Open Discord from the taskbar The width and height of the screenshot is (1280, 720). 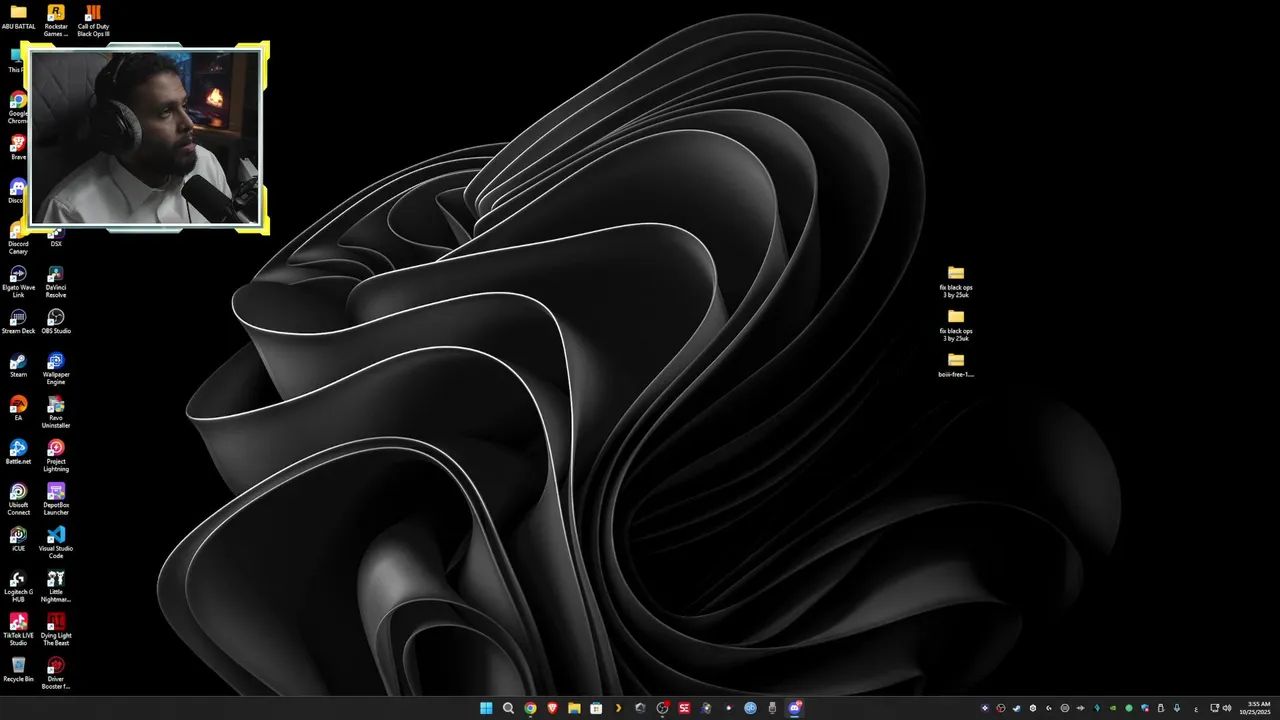pyautogui.click(x=794, y=708)
